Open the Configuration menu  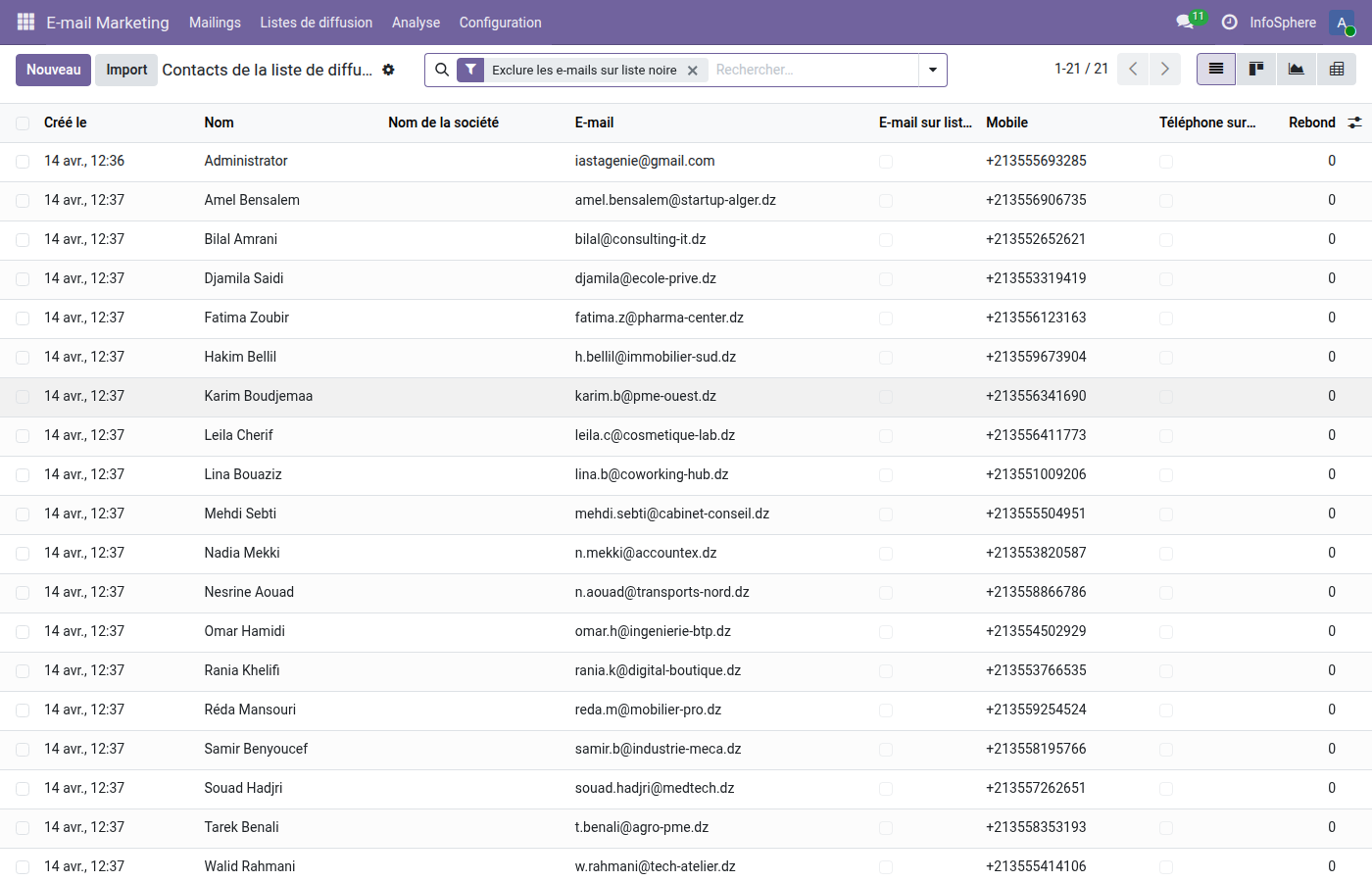pyautogui.click(x=500, y=22)
